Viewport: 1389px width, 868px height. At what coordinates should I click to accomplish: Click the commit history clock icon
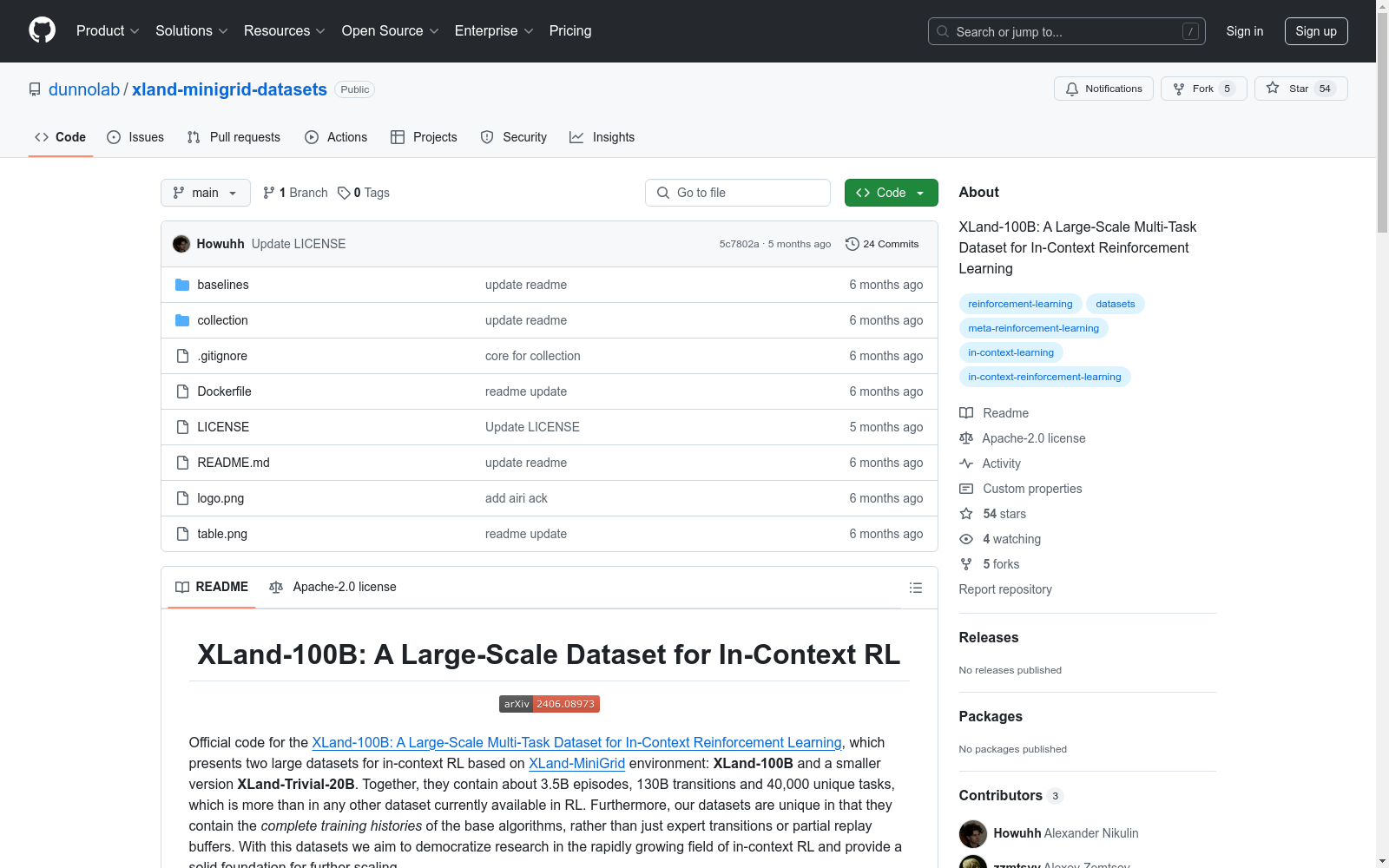point(852,244)
